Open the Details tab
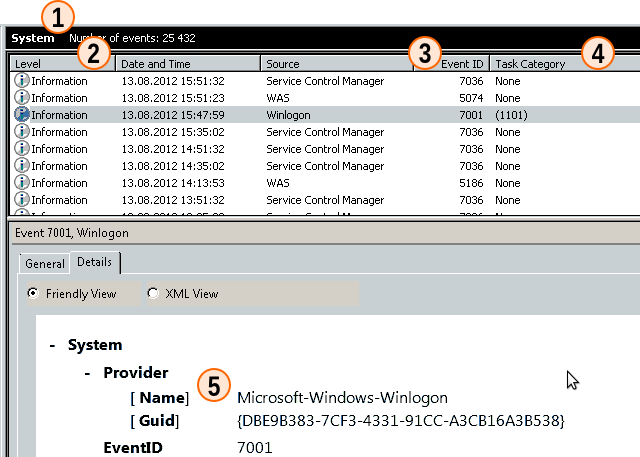Screen dimensions: 640x457 click(95, 262)
